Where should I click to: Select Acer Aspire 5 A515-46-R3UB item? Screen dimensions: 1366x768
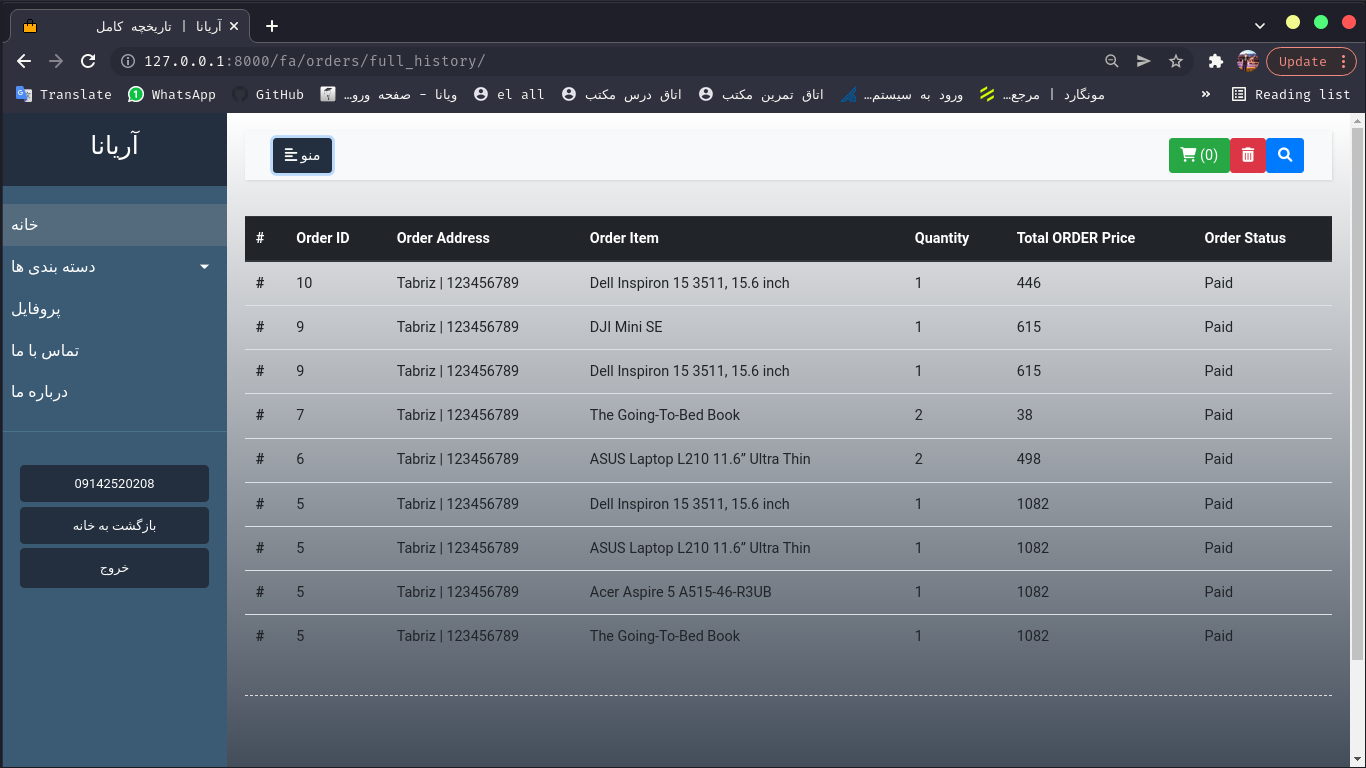point(680,592)
